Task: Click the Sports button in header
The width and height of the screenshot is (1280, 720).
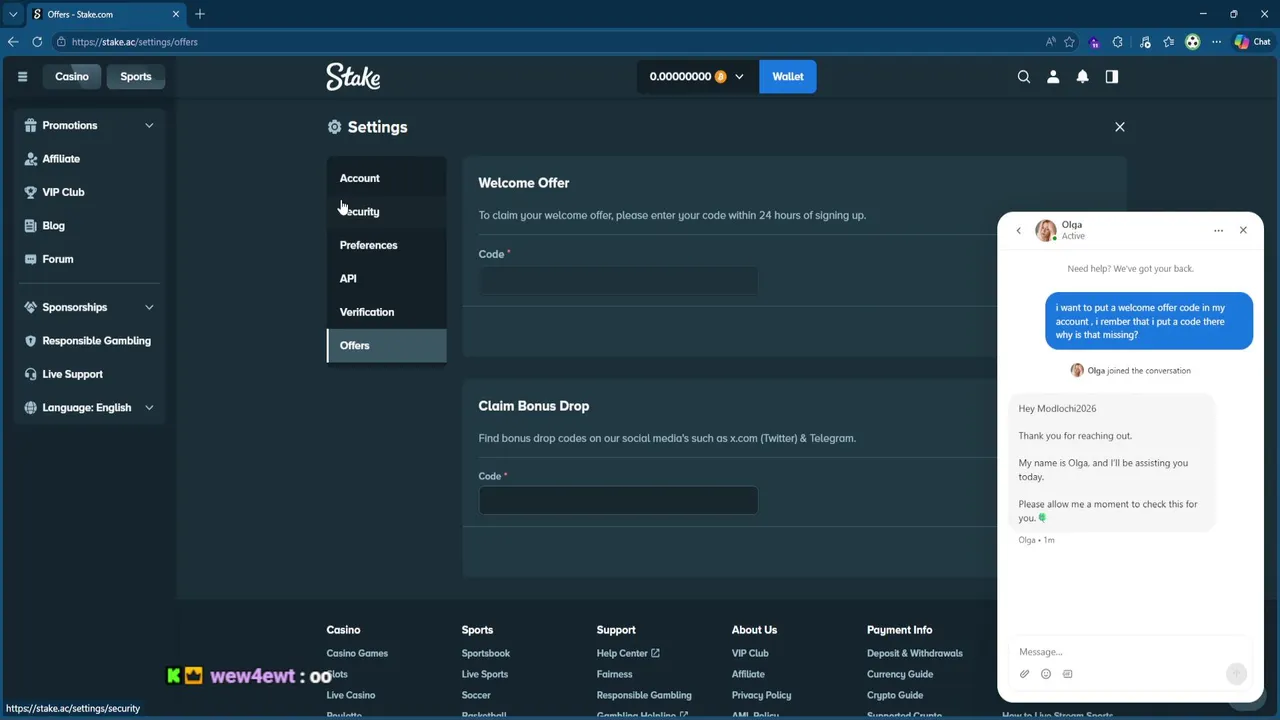Action: coord(136,76)
